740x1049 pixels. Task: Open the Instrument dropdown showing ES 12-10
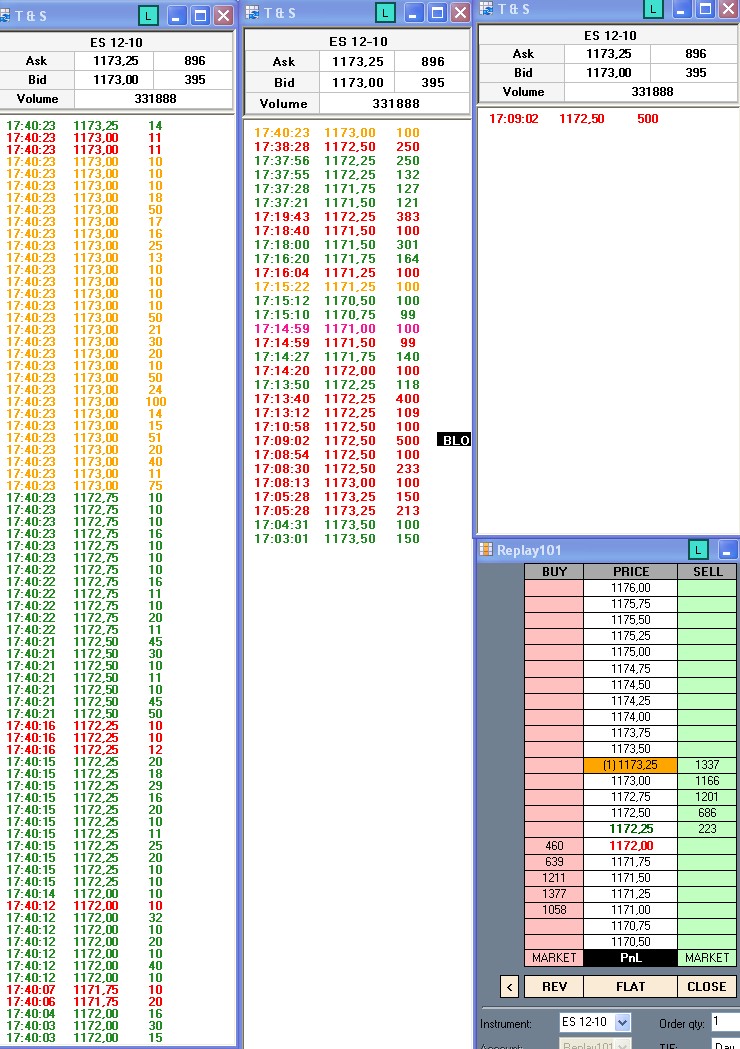coord(622,1022)
